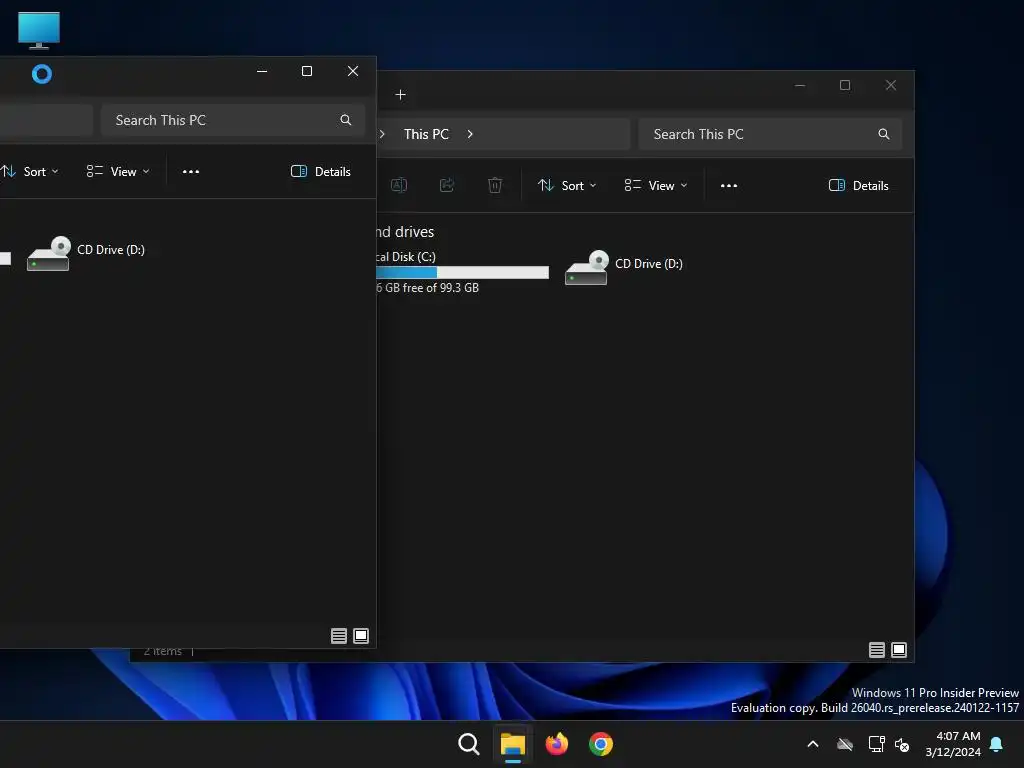The width and height of the screenshot is (1024, 768).
Task: Click network display tray icon
Action: [x=876, y=744]
